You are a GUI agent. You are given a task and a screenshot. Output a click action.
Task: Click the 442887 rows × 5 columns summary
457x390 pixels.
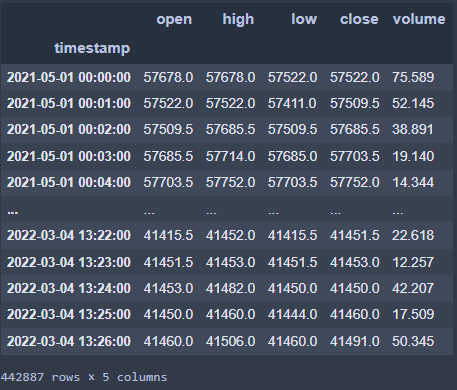(84, 377)
